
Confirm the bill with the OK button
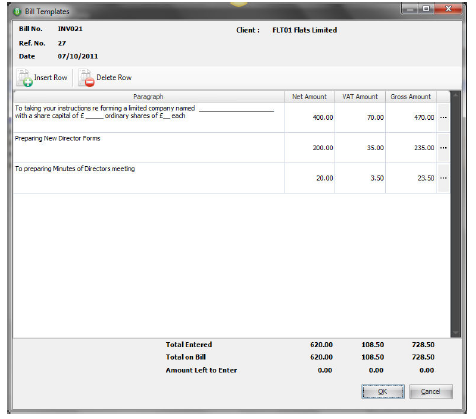(x=383, y=391)
